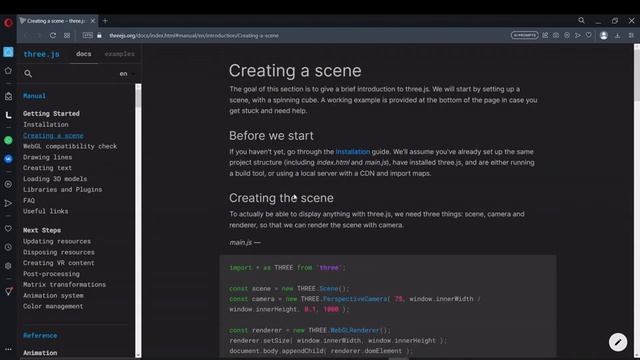Open the Drawing lines page

[x=47, y=157]
